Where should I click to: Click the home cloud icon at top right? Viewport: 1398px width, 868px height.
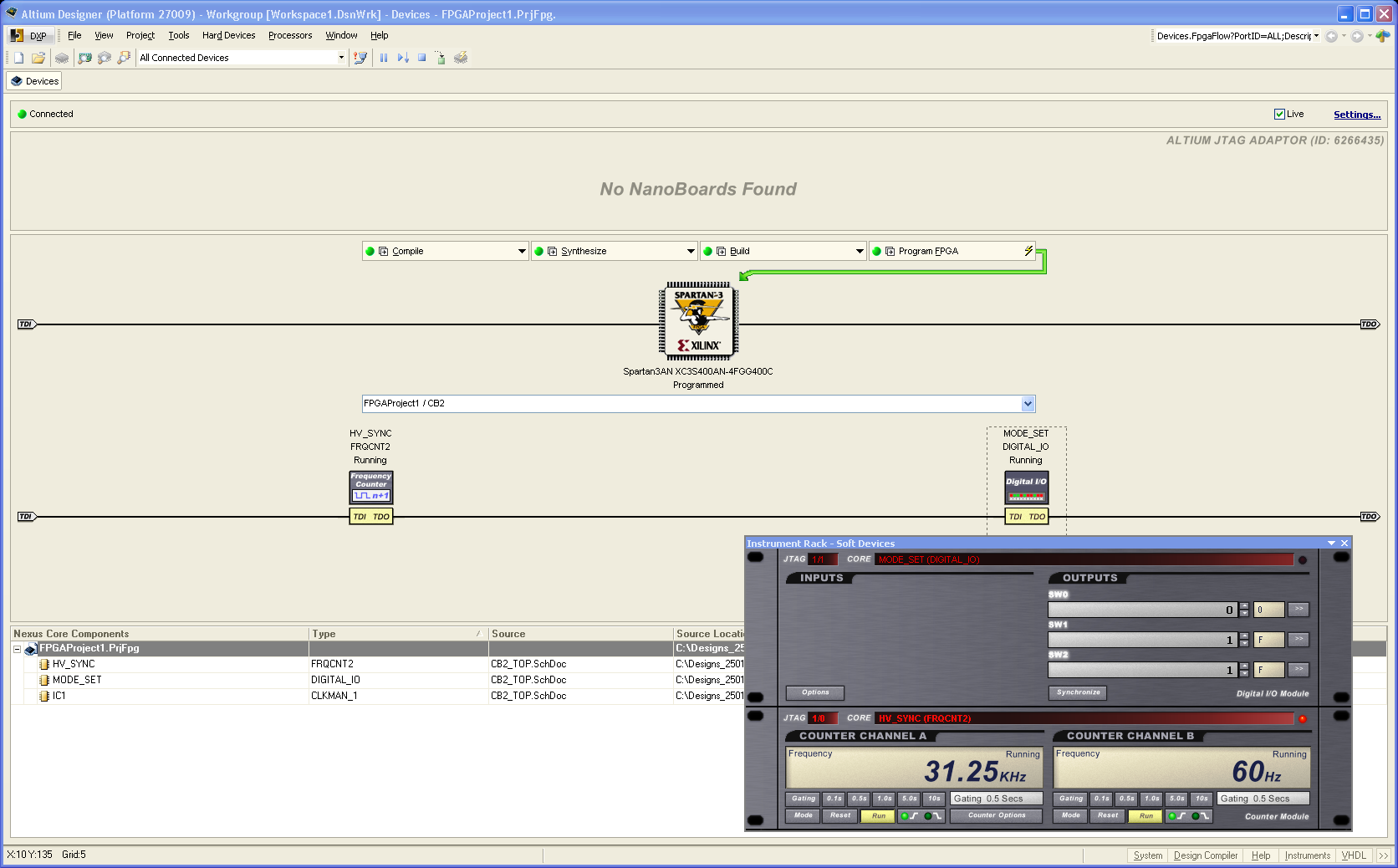point(1383,36)
